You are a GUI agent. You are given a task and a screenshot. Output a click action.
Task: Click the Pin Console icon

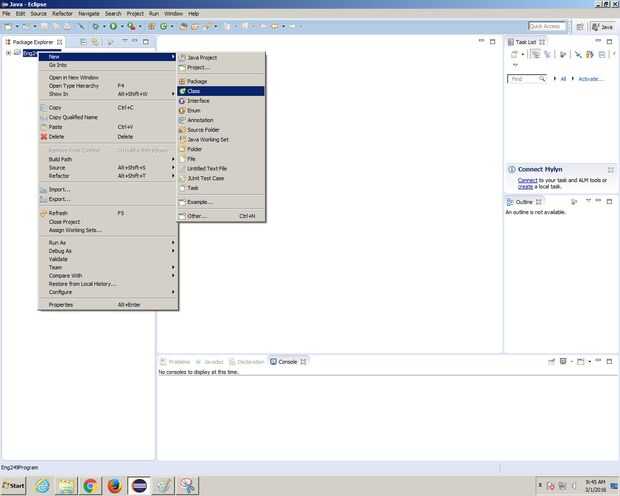552,362
